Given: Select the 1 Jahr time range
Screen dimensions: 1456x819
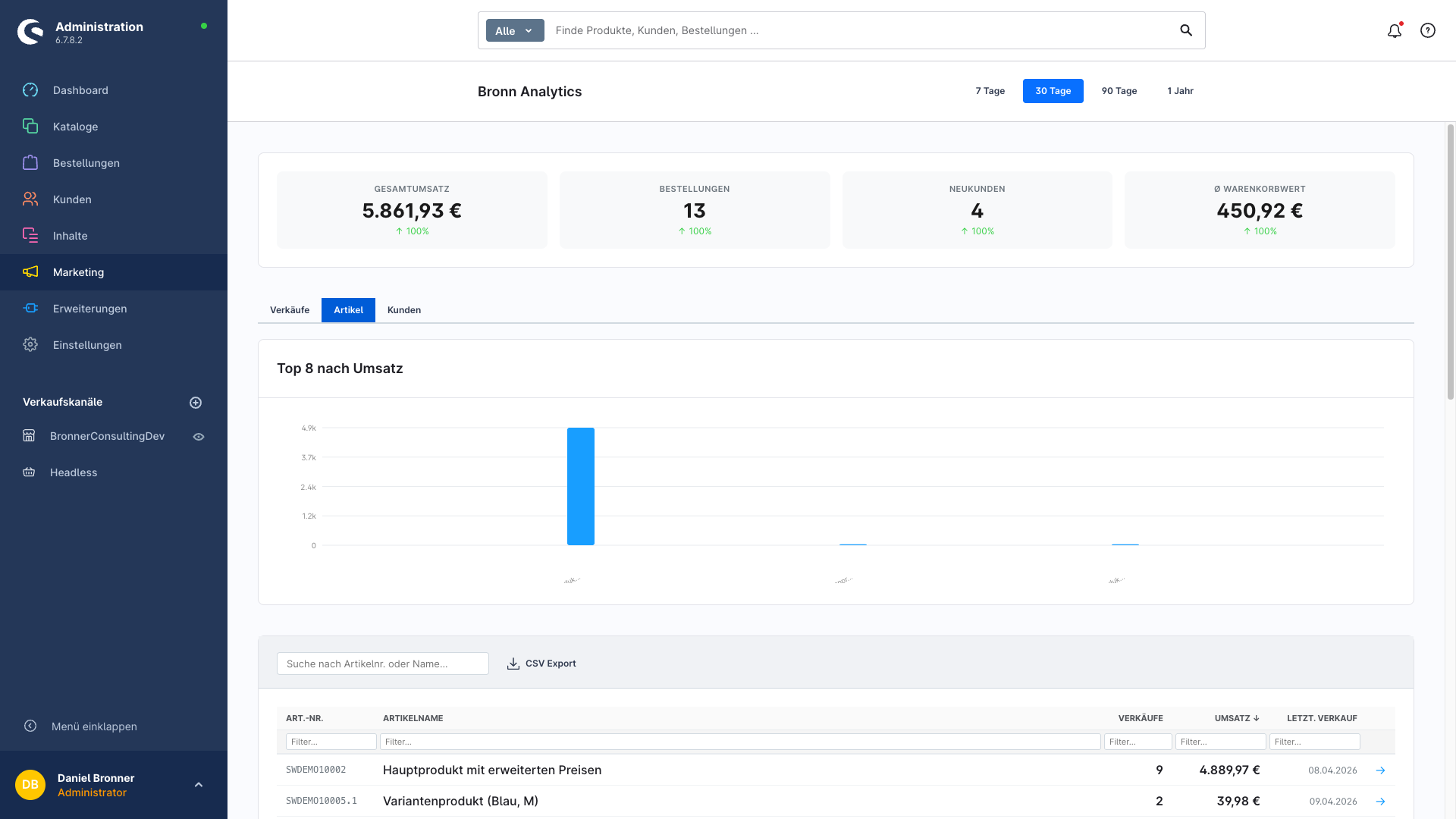Looking at the screenshot, I should tap(1180, 91).
